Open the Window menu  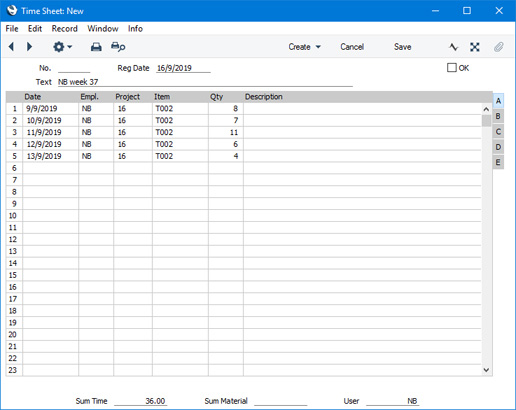(103, 29)
